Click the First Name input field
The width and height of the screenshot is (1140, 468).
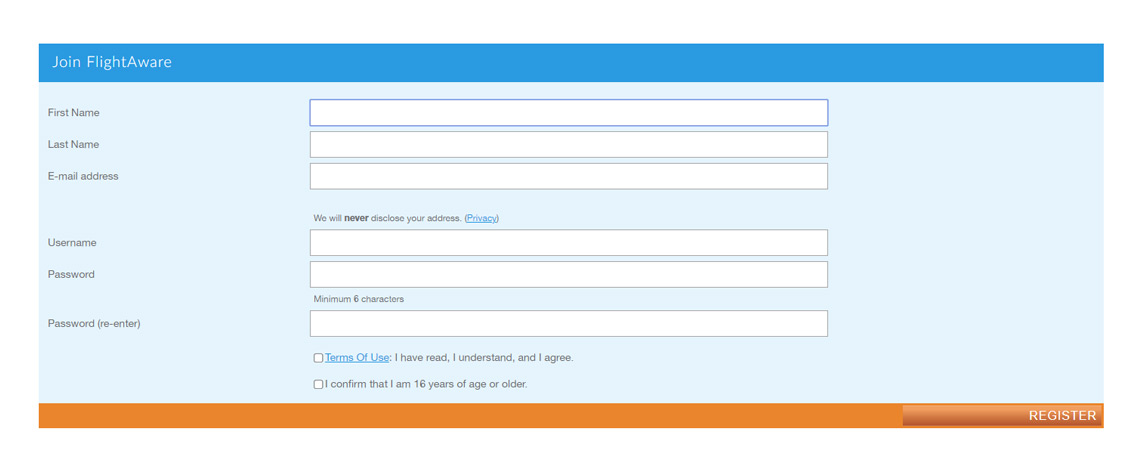569,113
